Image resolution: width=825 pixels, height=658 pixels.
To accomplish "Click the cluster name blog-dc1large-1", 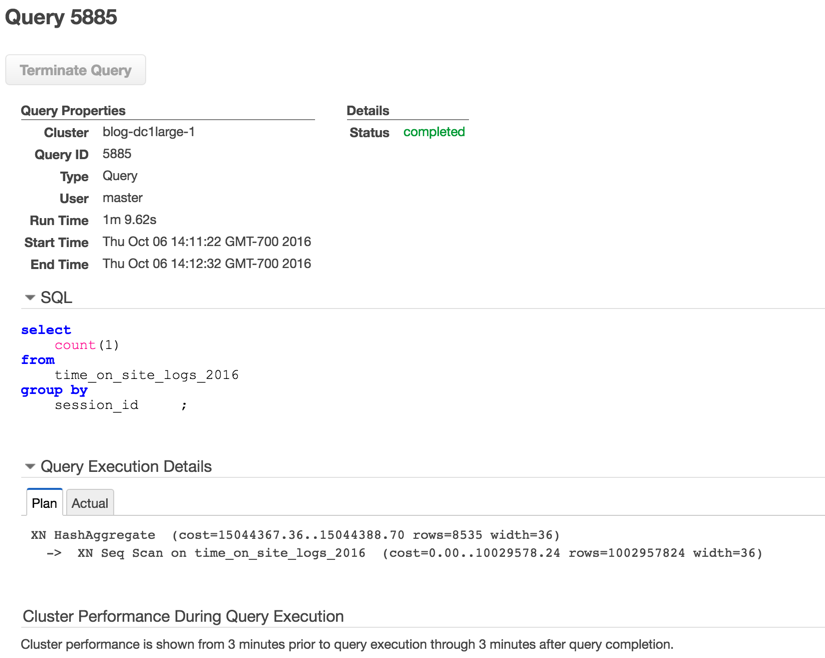I will [x=148, y=132].
